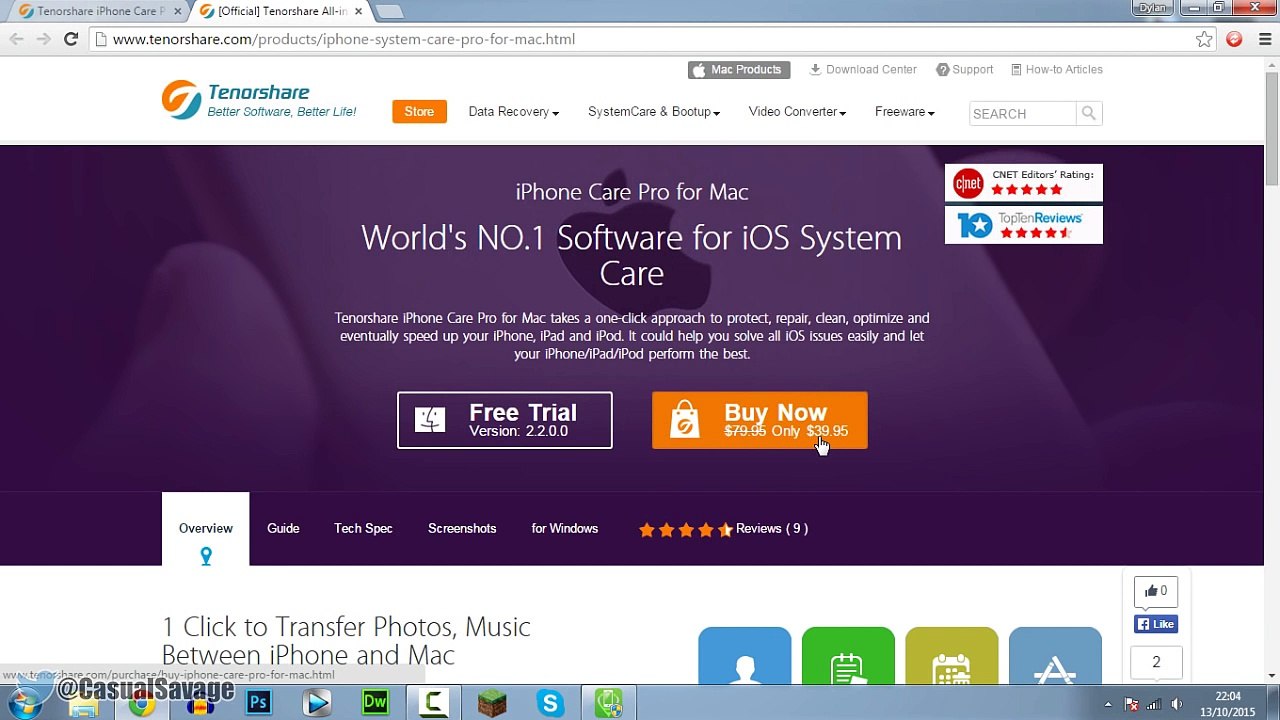Click the search magnifier icon

click(1089, 113)
